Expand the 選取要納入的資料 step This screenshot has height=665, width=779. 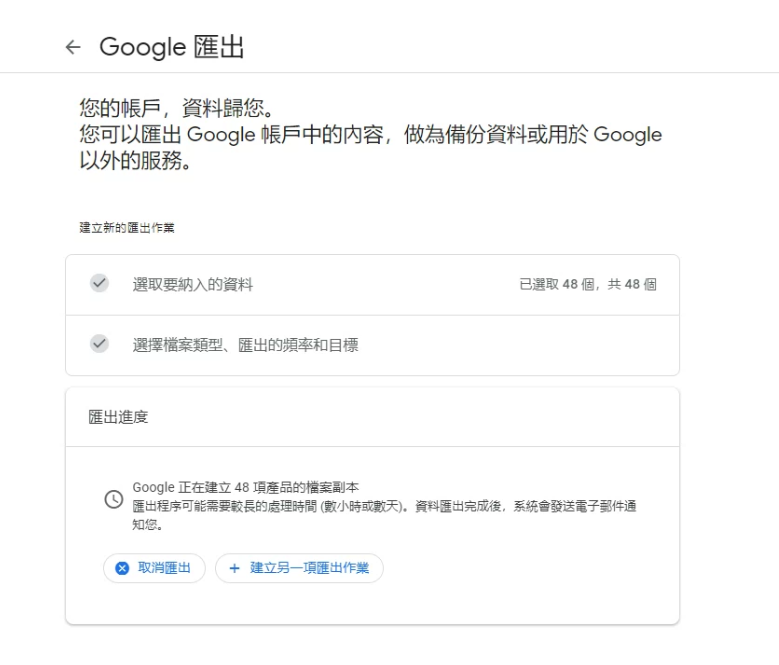point(373,285)
